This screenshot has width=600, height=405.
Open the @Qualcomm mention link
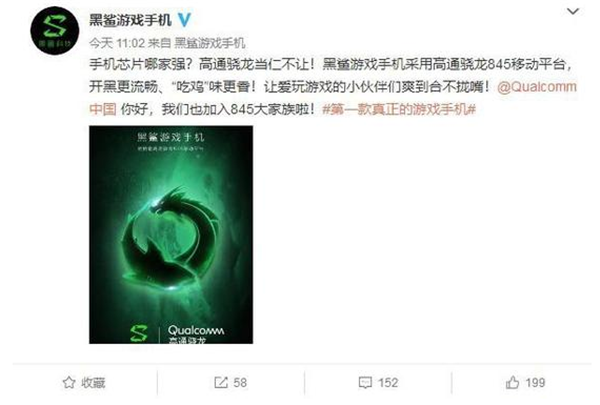point(537,87)
